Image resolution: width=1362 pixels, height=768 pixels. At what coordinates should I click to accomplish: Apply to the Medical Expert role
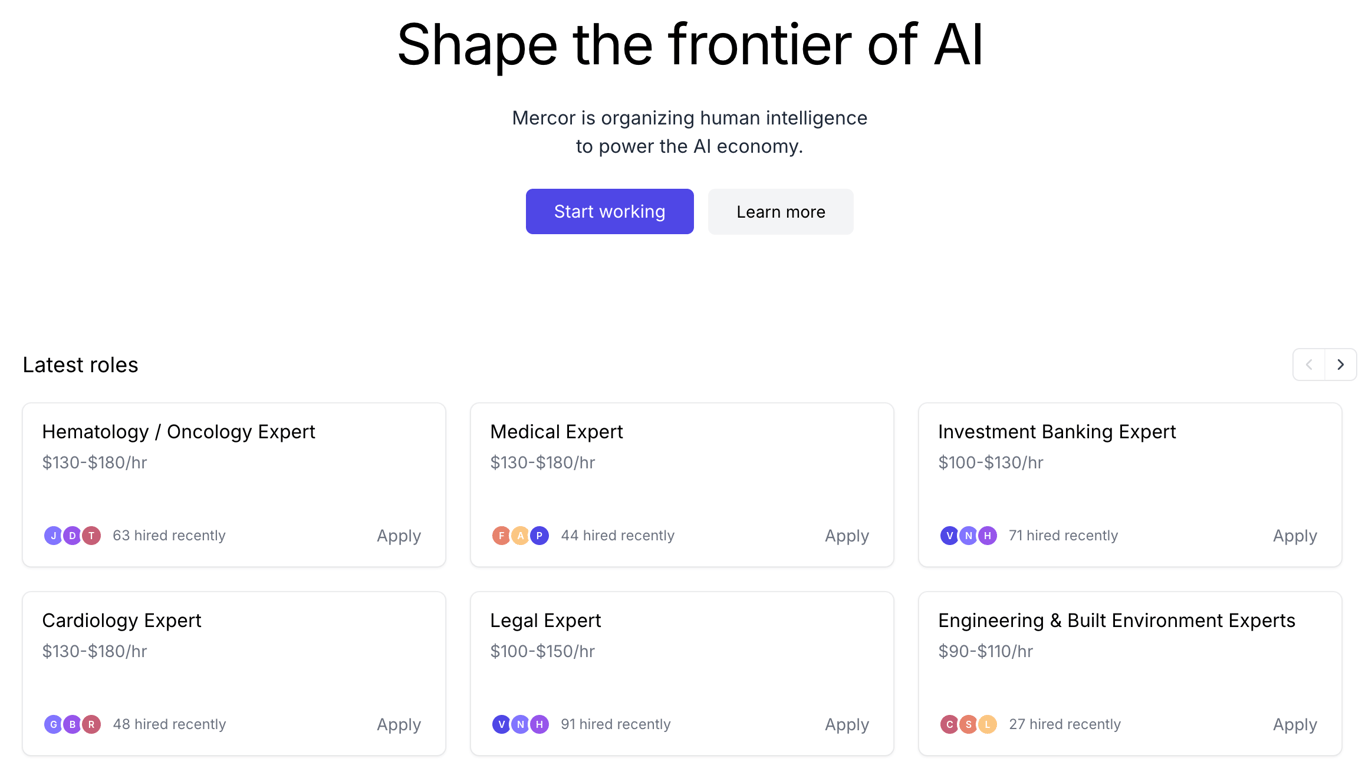pyautogui.click(x=846, y=536)
